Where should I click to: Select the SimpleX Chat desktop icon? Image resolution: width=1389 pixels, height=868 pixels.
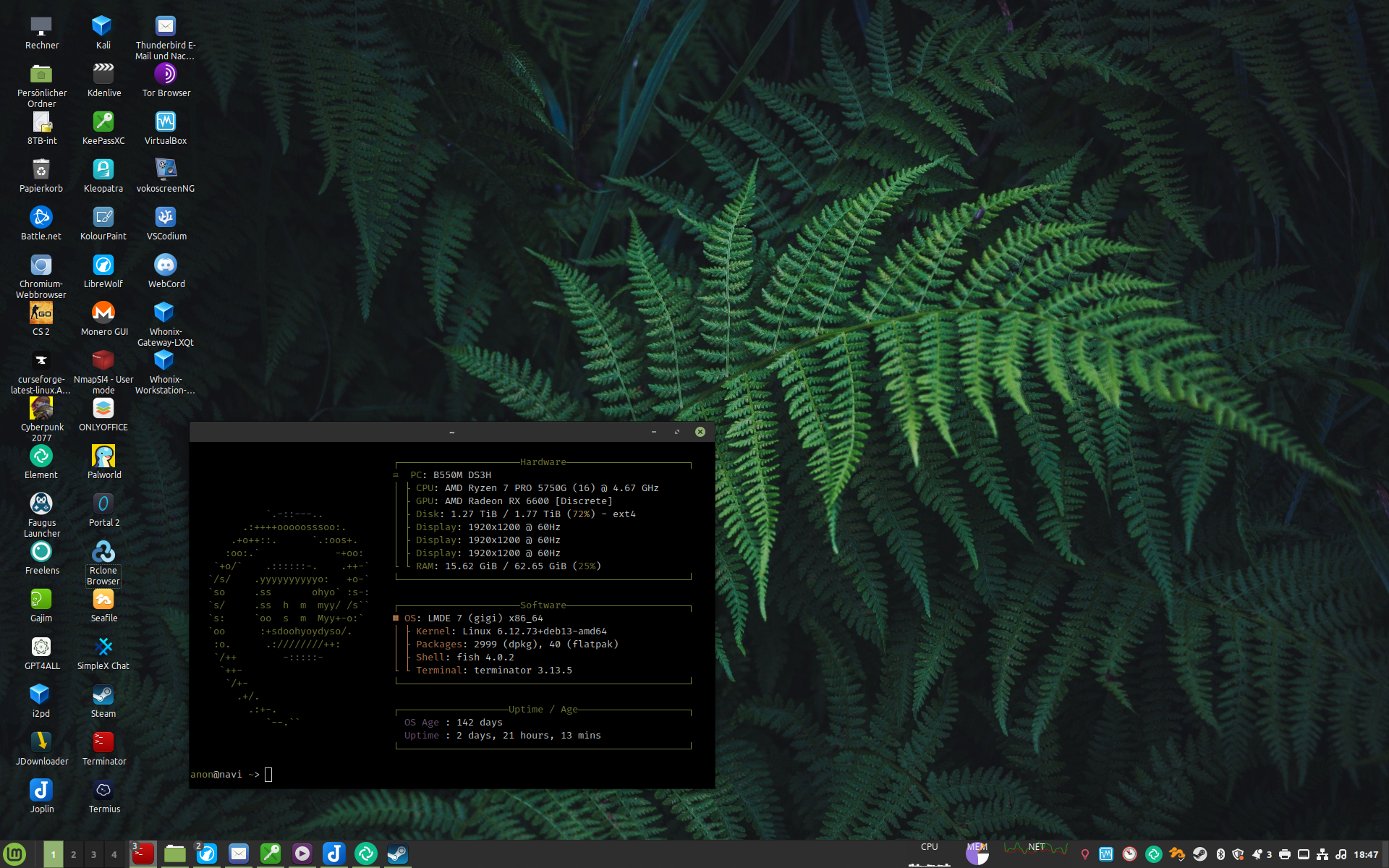coord(103,647)
